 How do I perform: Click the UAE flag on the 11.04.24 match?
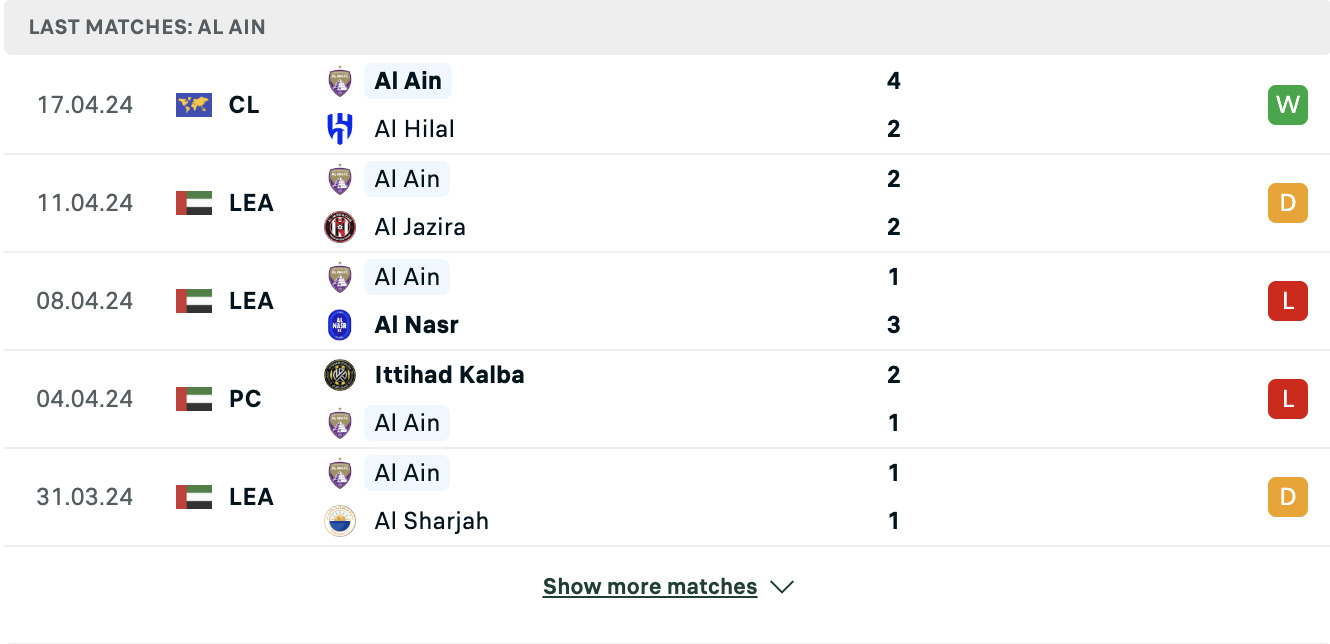tap(194, 203)
